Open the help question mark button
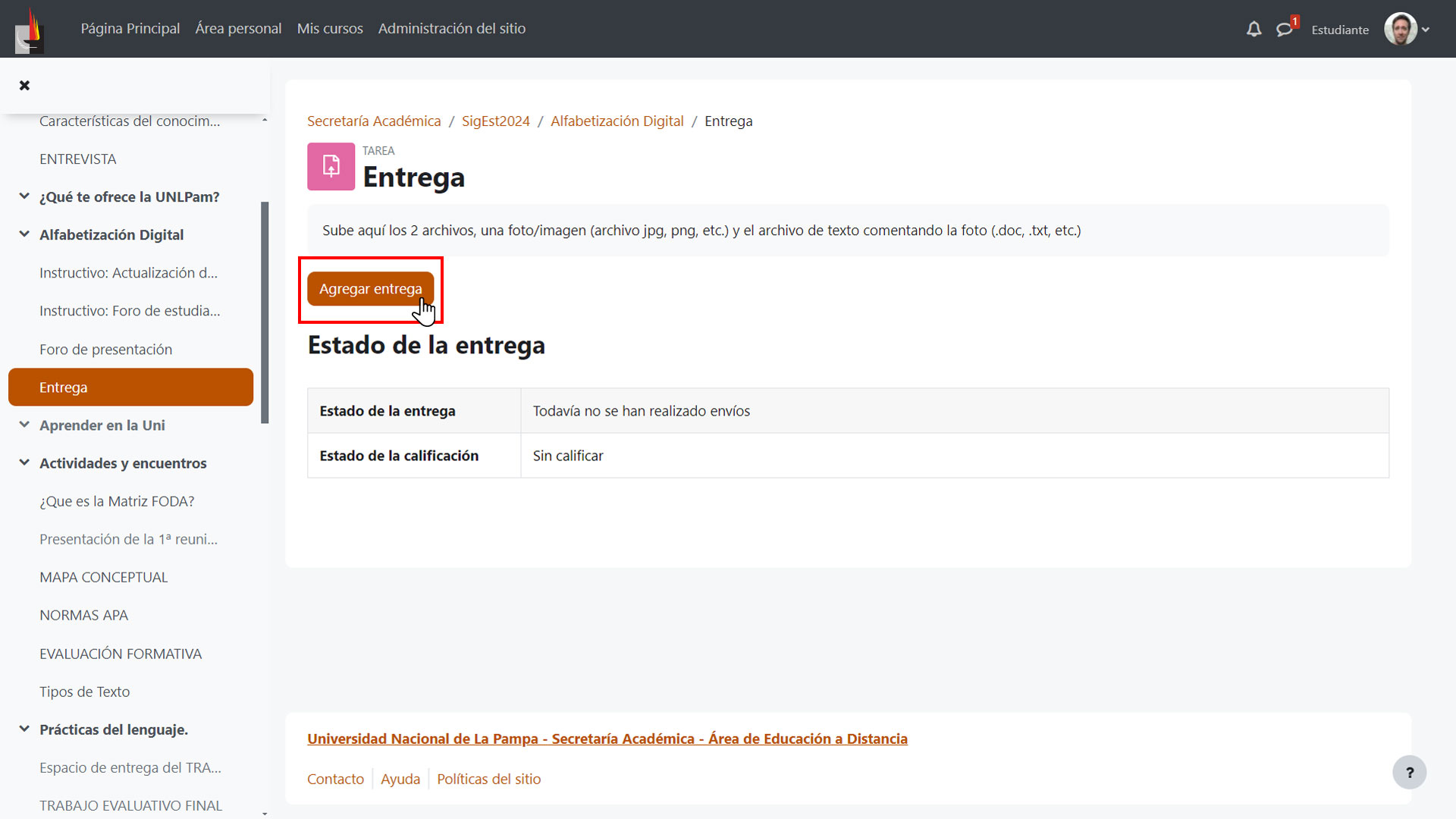1456x819 pixels. point(1409,772)
